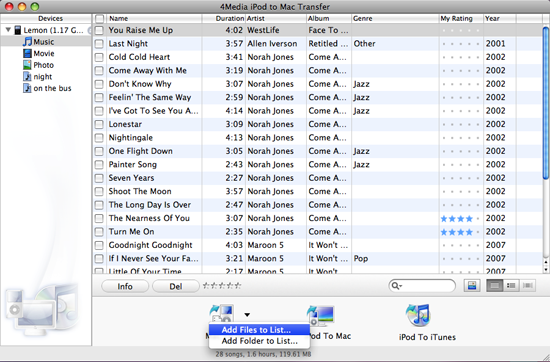Sort by the Genre column header
550x362 pixels.
(x=395, y=18)
